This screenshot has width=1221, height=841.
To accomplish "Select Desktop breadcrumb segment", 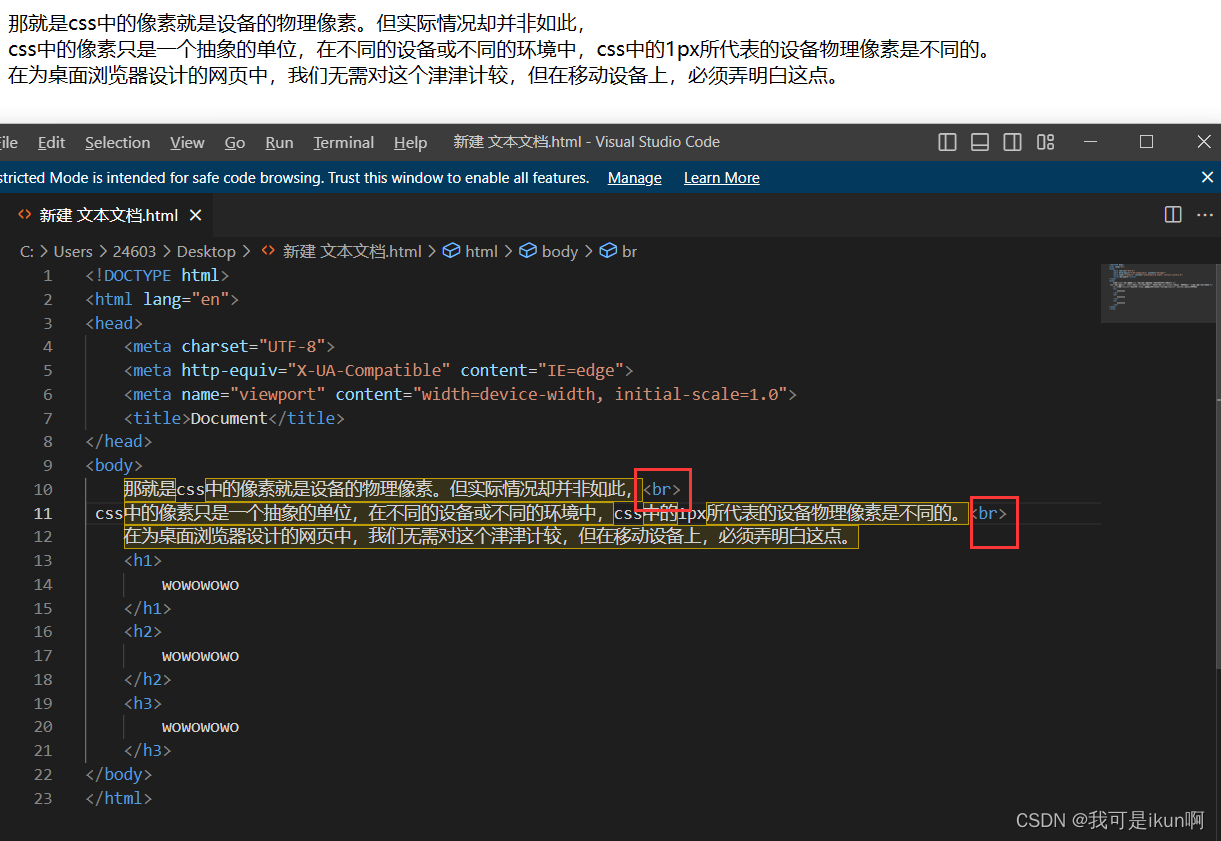I will (x=206, y=251).
